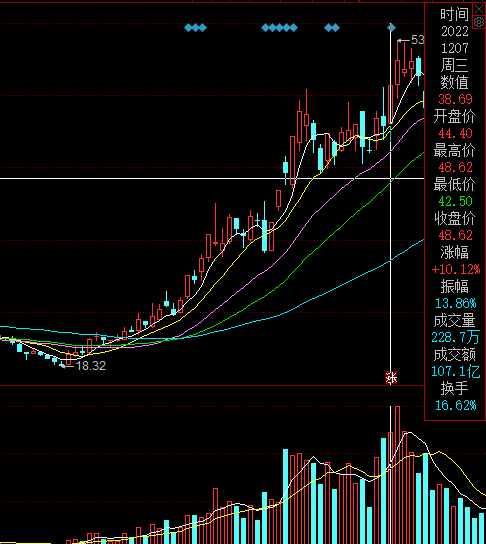Click the 振幅 13.86% readout
Screen dimensions: 486x544
[x=456, y=304]
